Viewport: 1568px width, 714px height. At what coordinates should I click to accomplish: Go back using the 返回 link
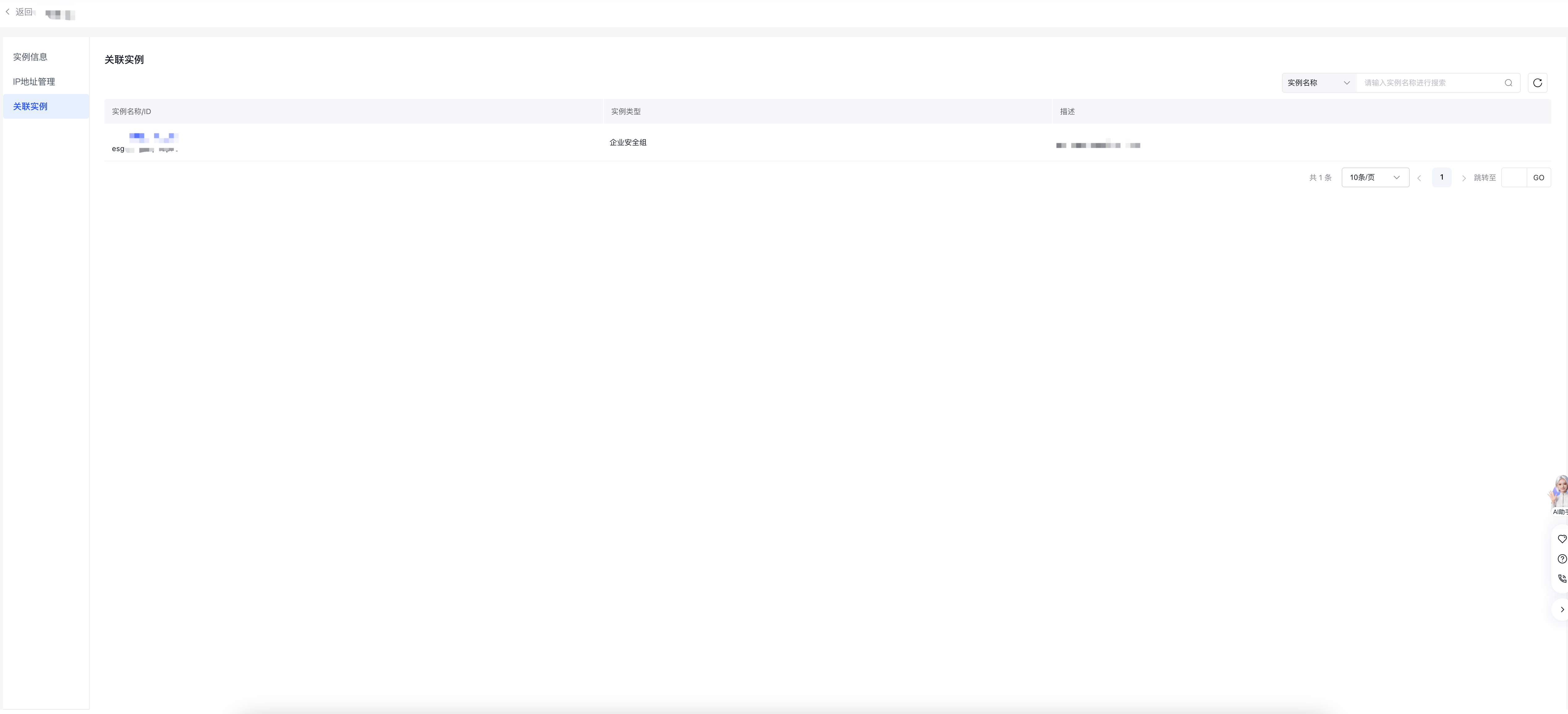click(x=19, y=12)
